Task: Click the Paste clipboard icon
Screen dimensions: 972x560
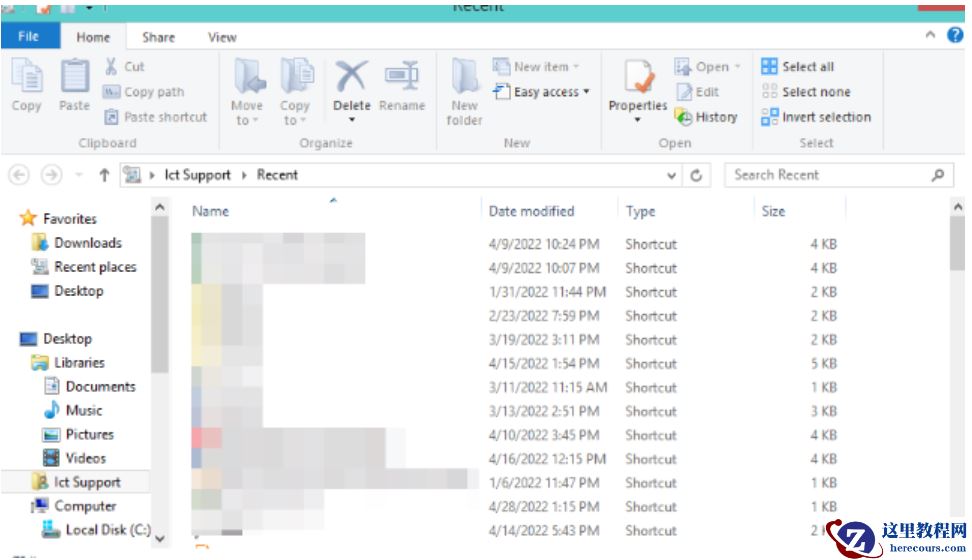Action: 74,78
